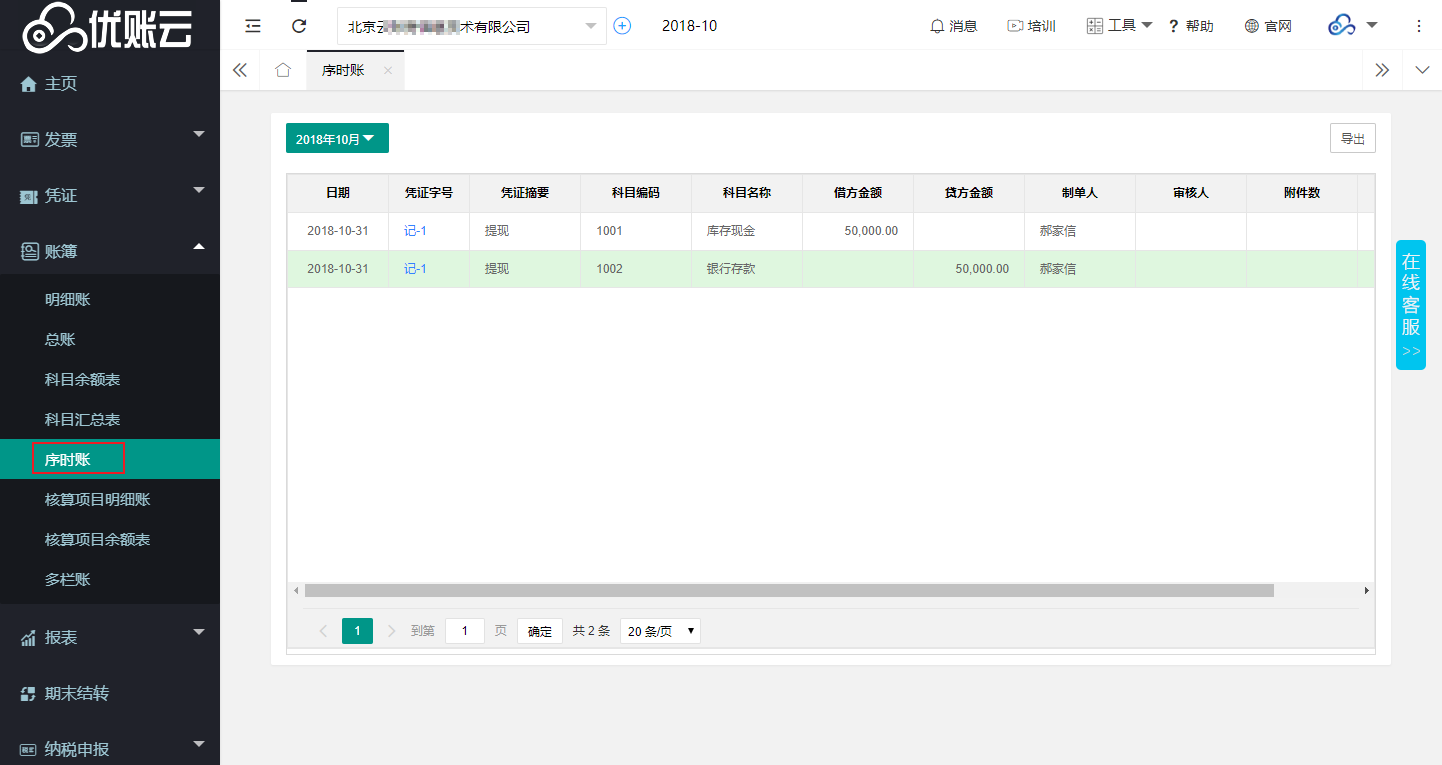Open the company selector dropdown
Viewport: 1442px width, 765px height.
pyautogui.click(x=472, y=26)
